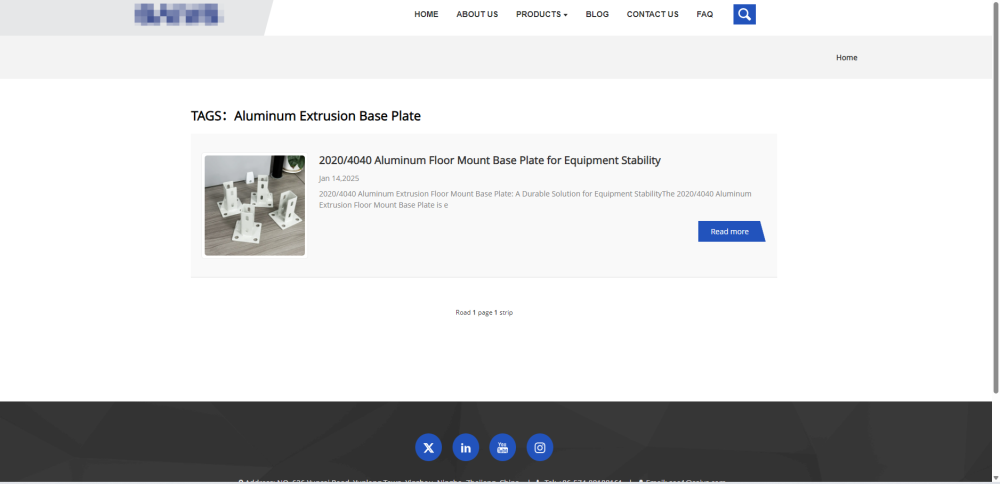Go to the HOME menu item
The width and height of the screenshot is (1000, 484).
(x=426, y=14)
